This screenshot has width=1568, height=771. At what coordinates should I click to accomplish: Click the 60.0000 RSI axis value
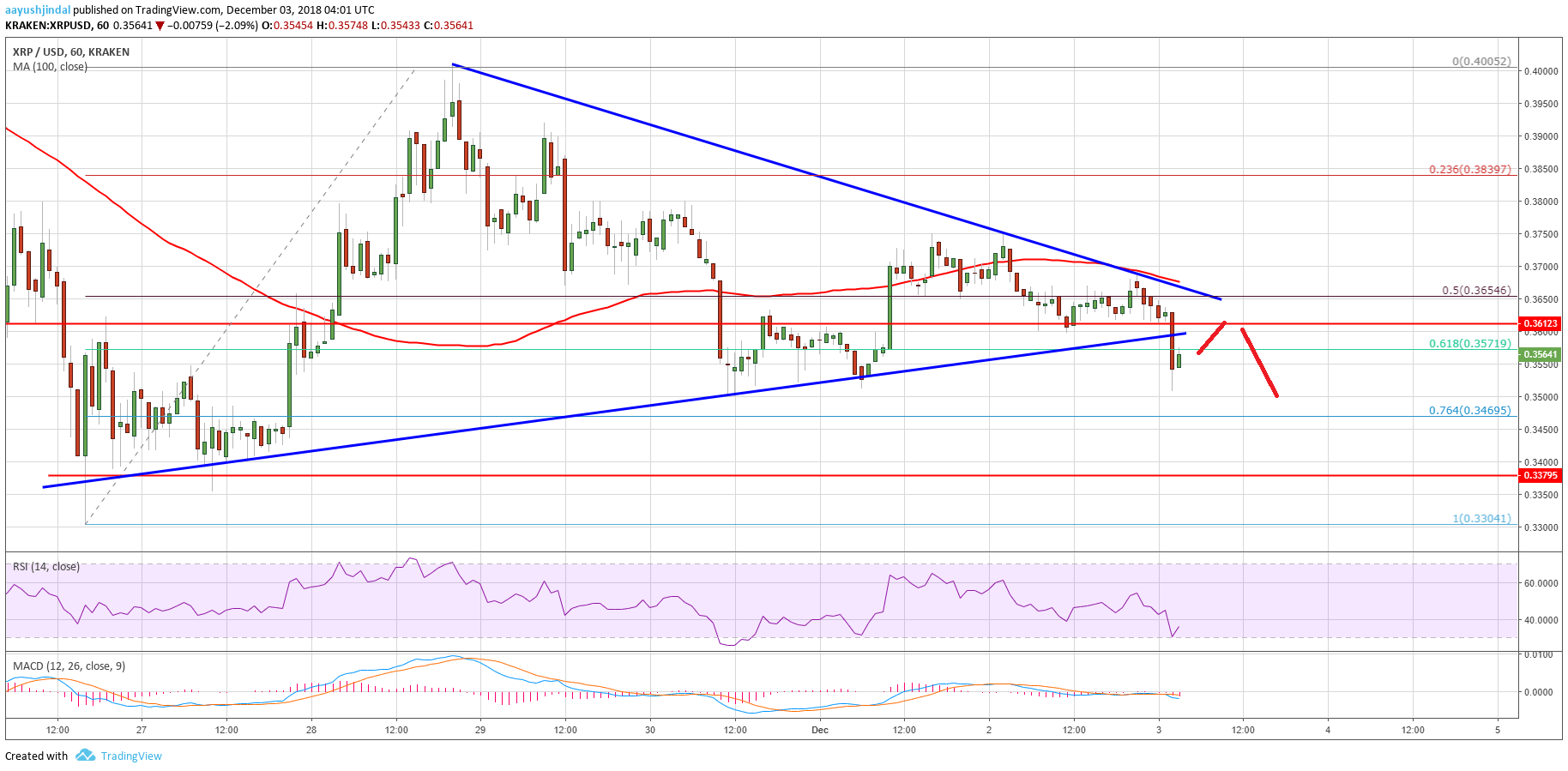pos(1540,583)
